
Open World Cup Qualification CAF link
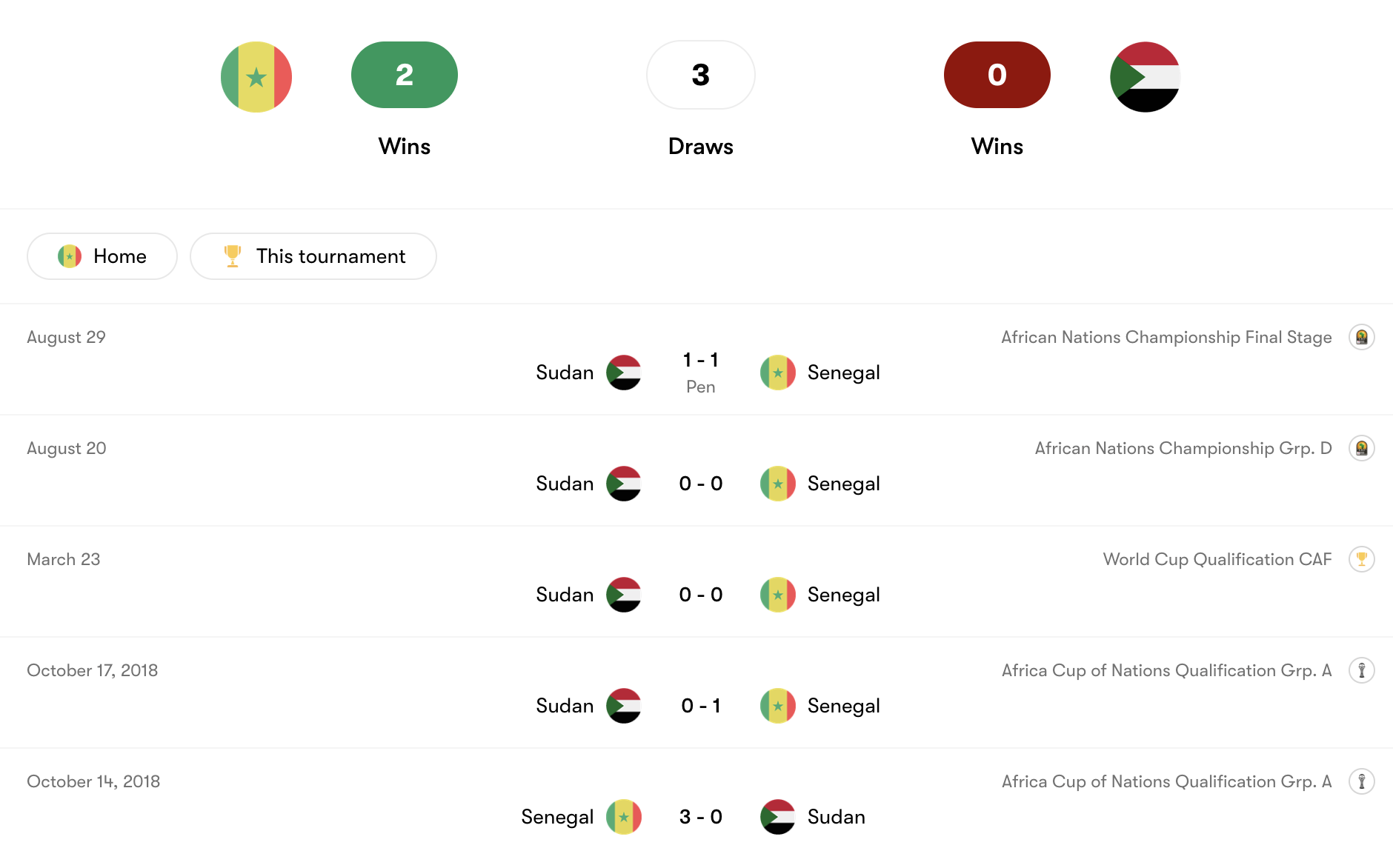coord(1217,559)
